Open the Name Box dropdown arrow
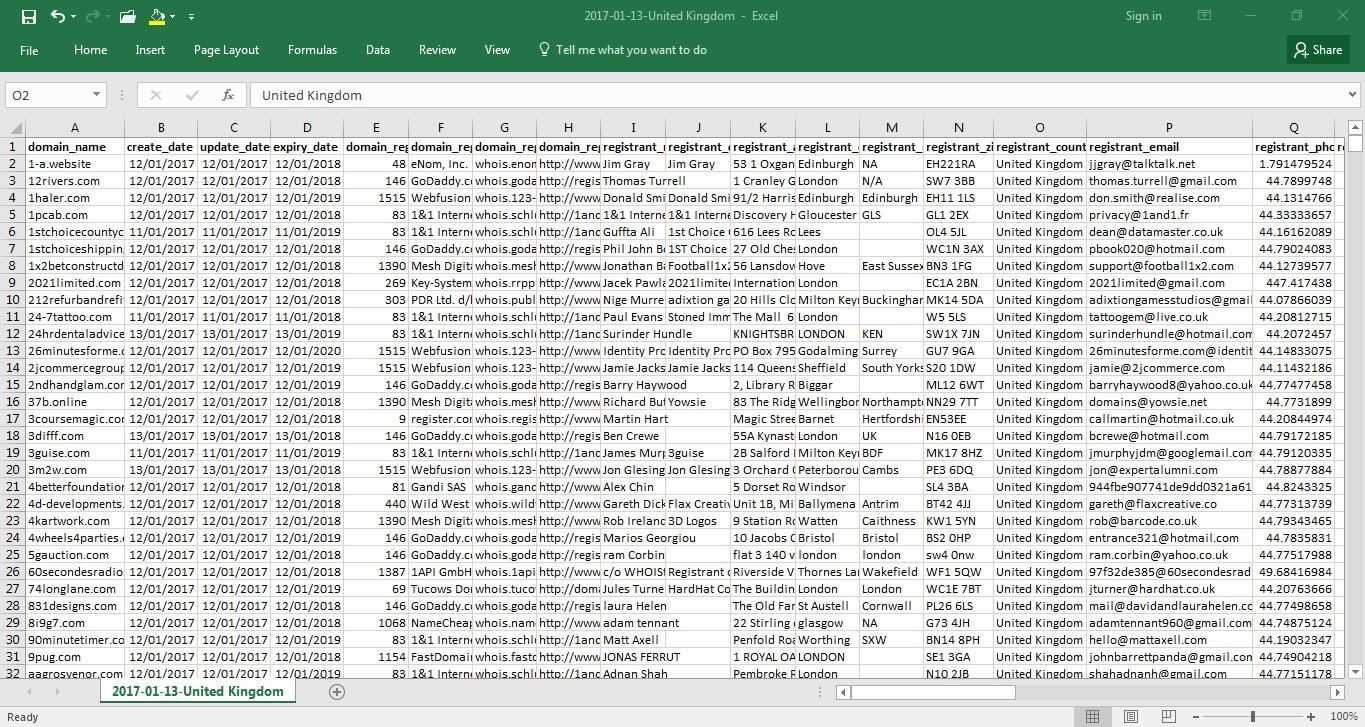1365x727 pixels. (x=96, y=95)
